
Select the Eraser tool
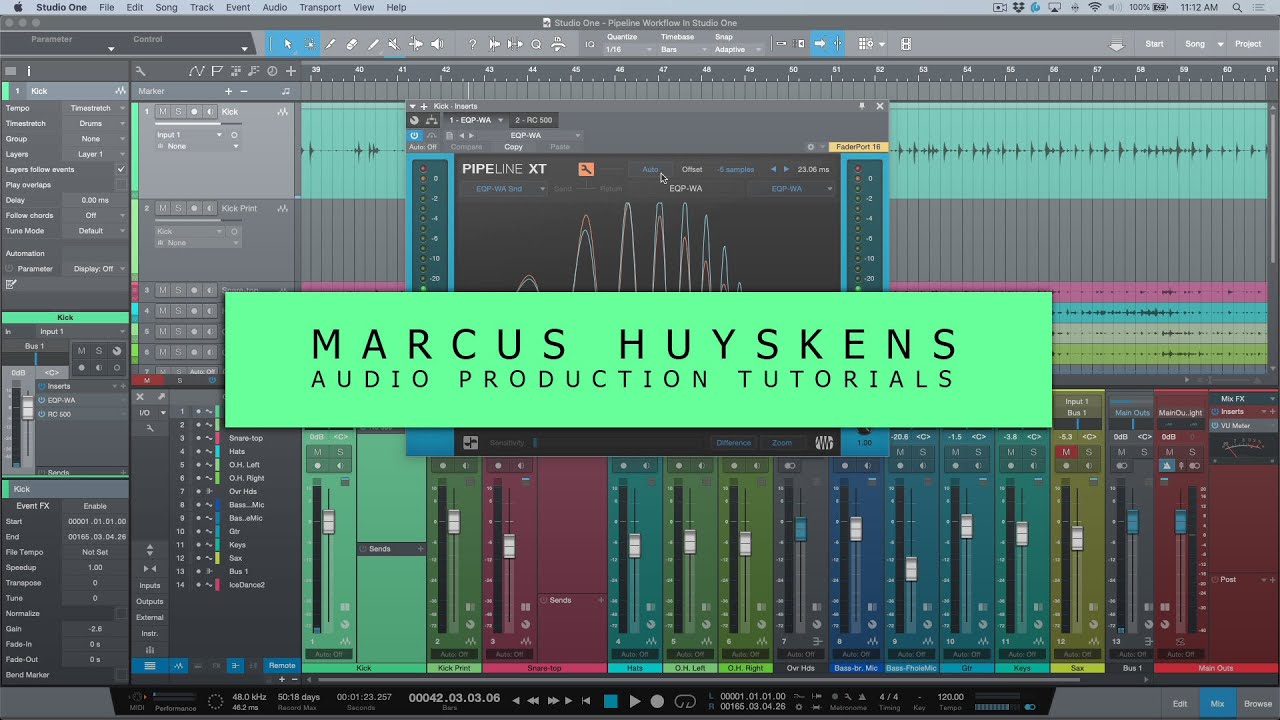click(x=352, y=44)
